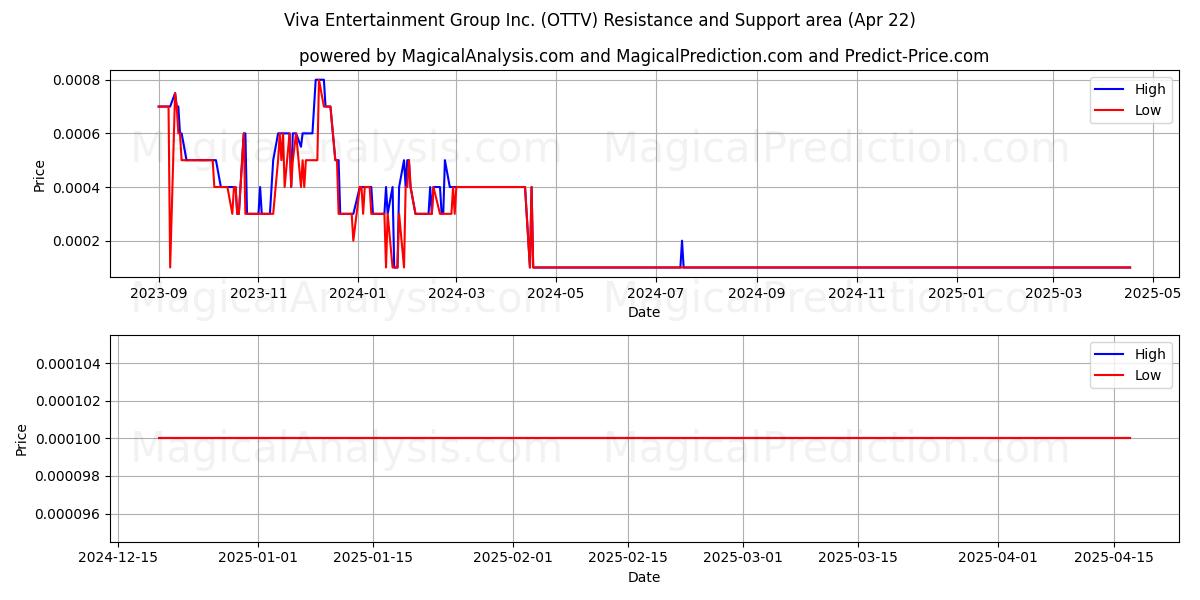Click the top chart y tick 0.0002
Screen dimensions: 1200x600
pos(76,241)
